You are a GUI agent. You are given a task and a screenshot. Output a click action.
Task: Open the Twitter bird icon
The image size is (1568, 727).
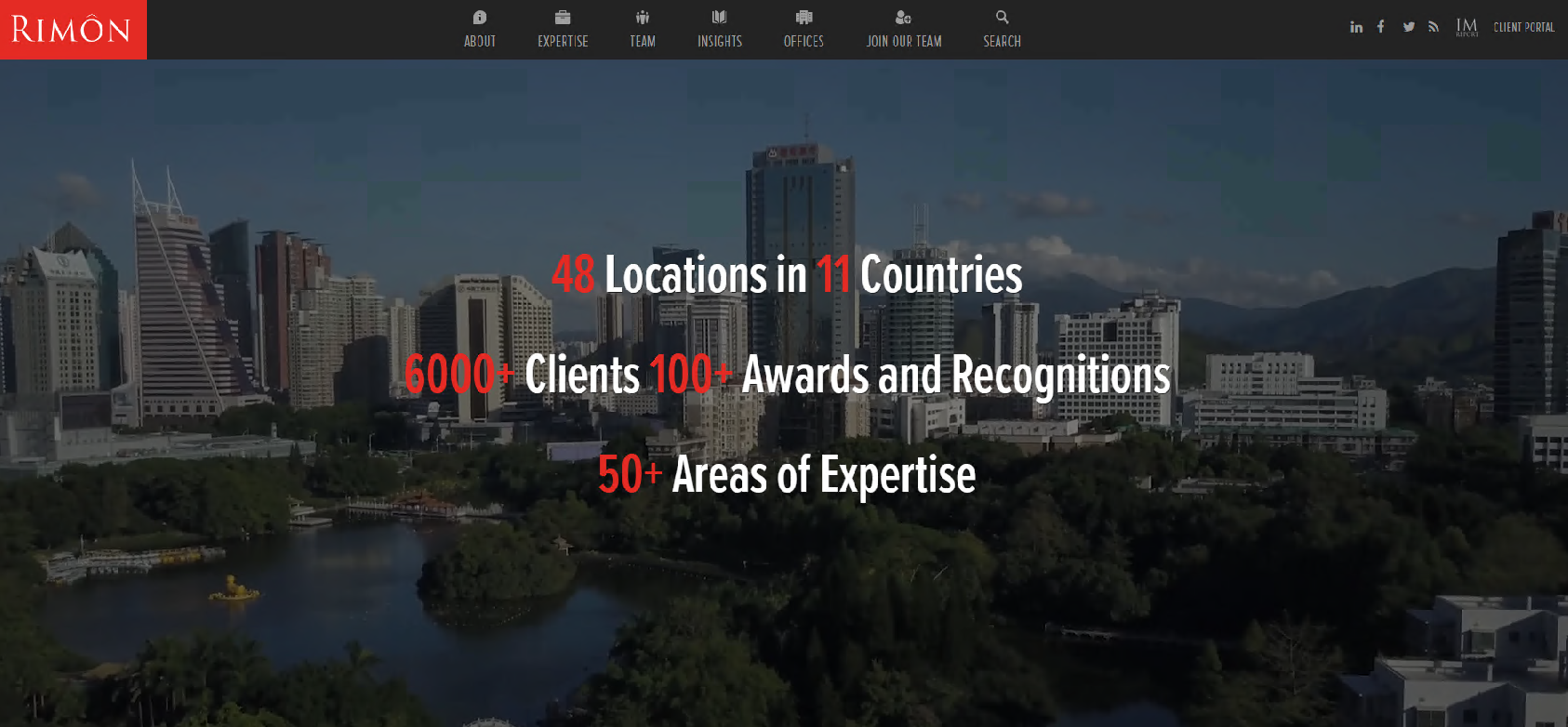tap(1409, 27)
